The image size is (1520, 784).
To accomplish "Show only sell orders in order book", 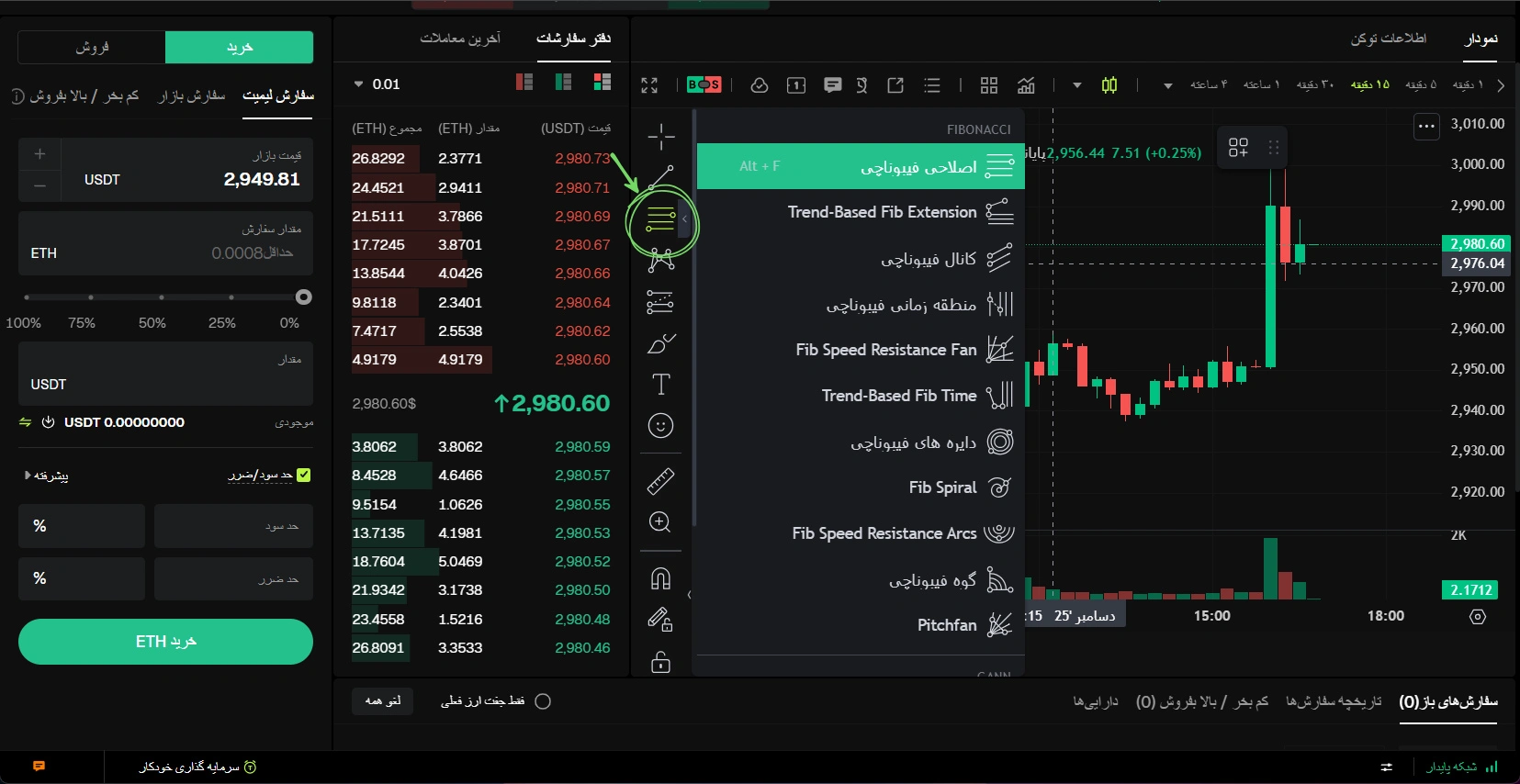I will [524, 83].
